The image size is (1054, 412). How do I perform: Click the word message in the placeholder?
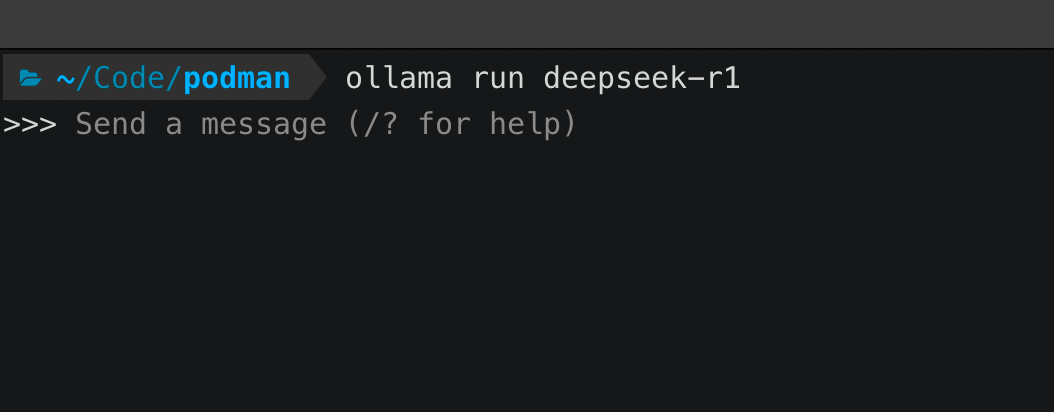[x=263, y=125]
